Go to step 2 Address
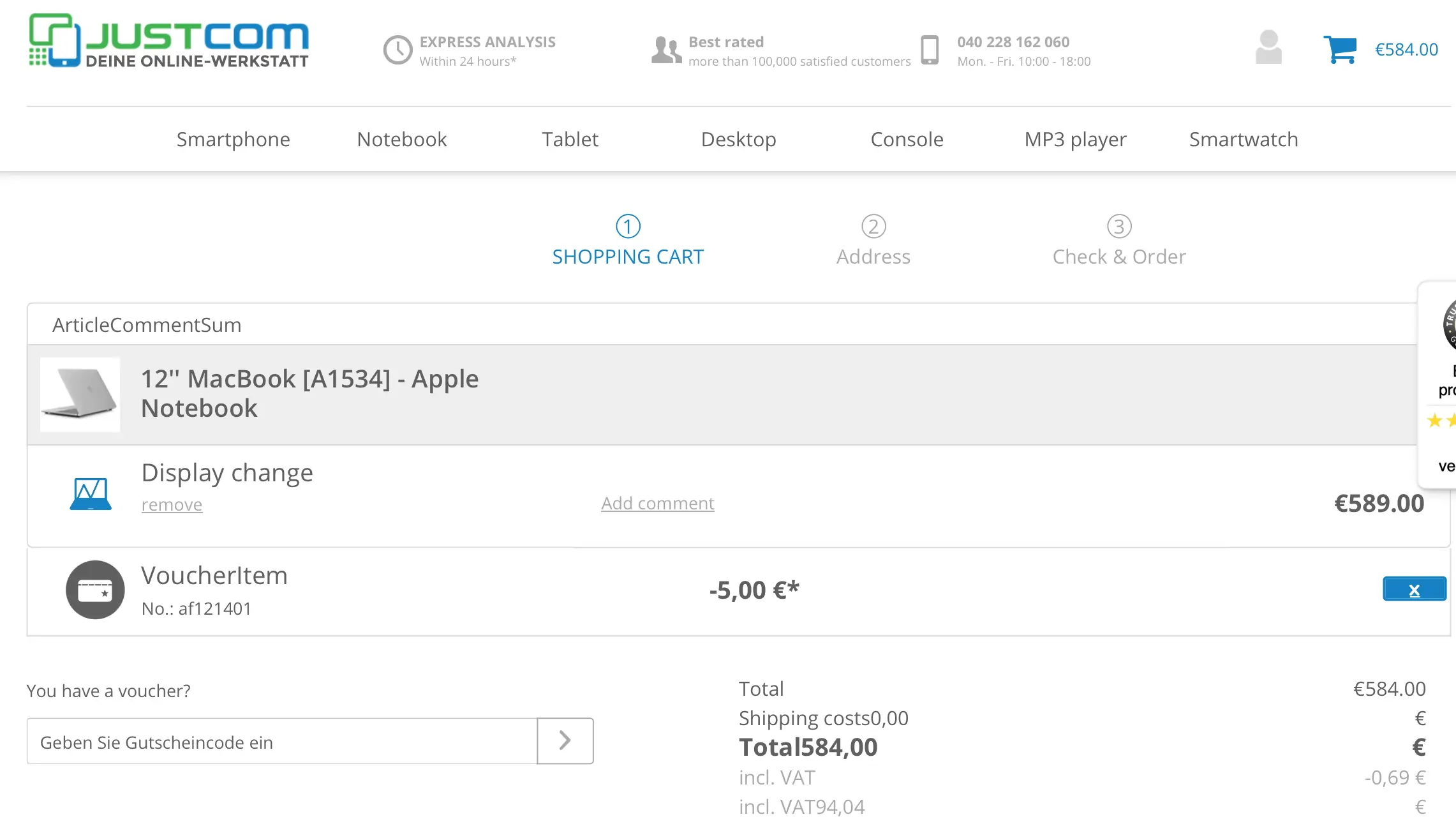 click(873, 241)
